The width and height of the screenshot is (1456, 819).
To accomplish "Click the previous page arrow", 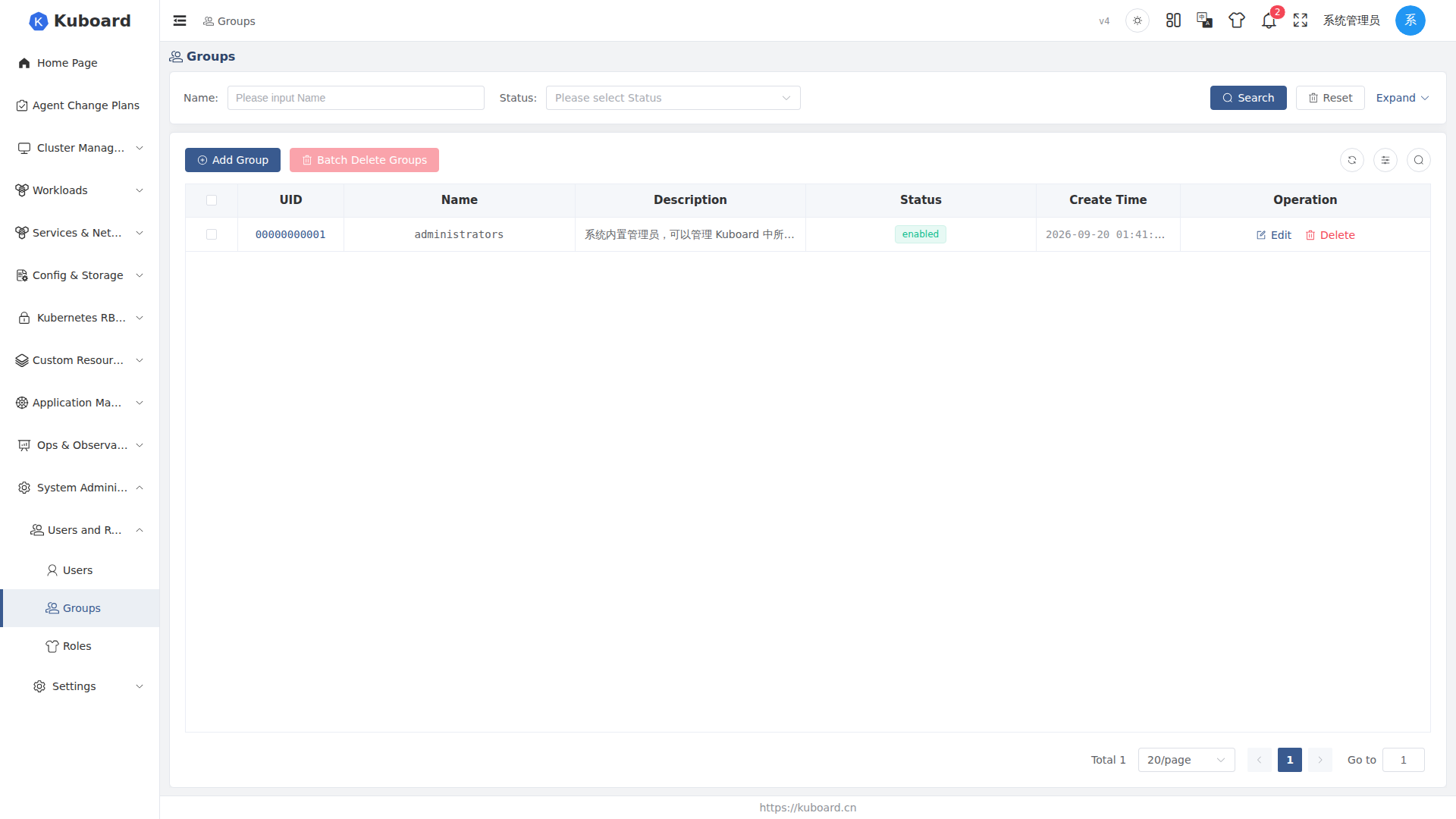I will [x=1260, y=760].
